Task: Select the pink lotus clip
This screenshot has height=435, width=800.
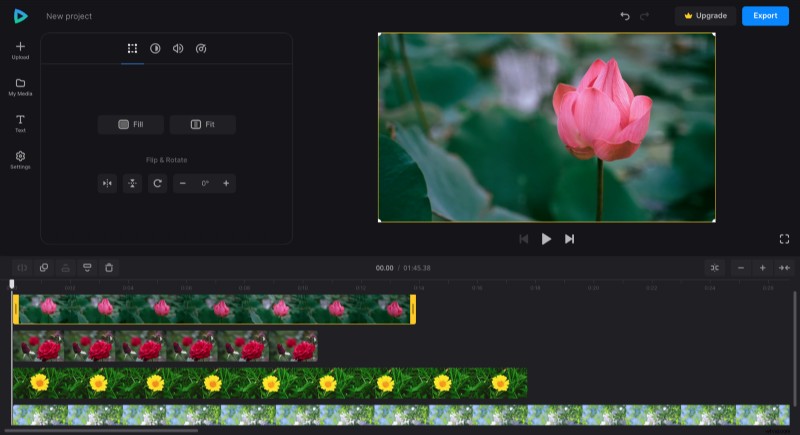Action: tap(214, 309)
